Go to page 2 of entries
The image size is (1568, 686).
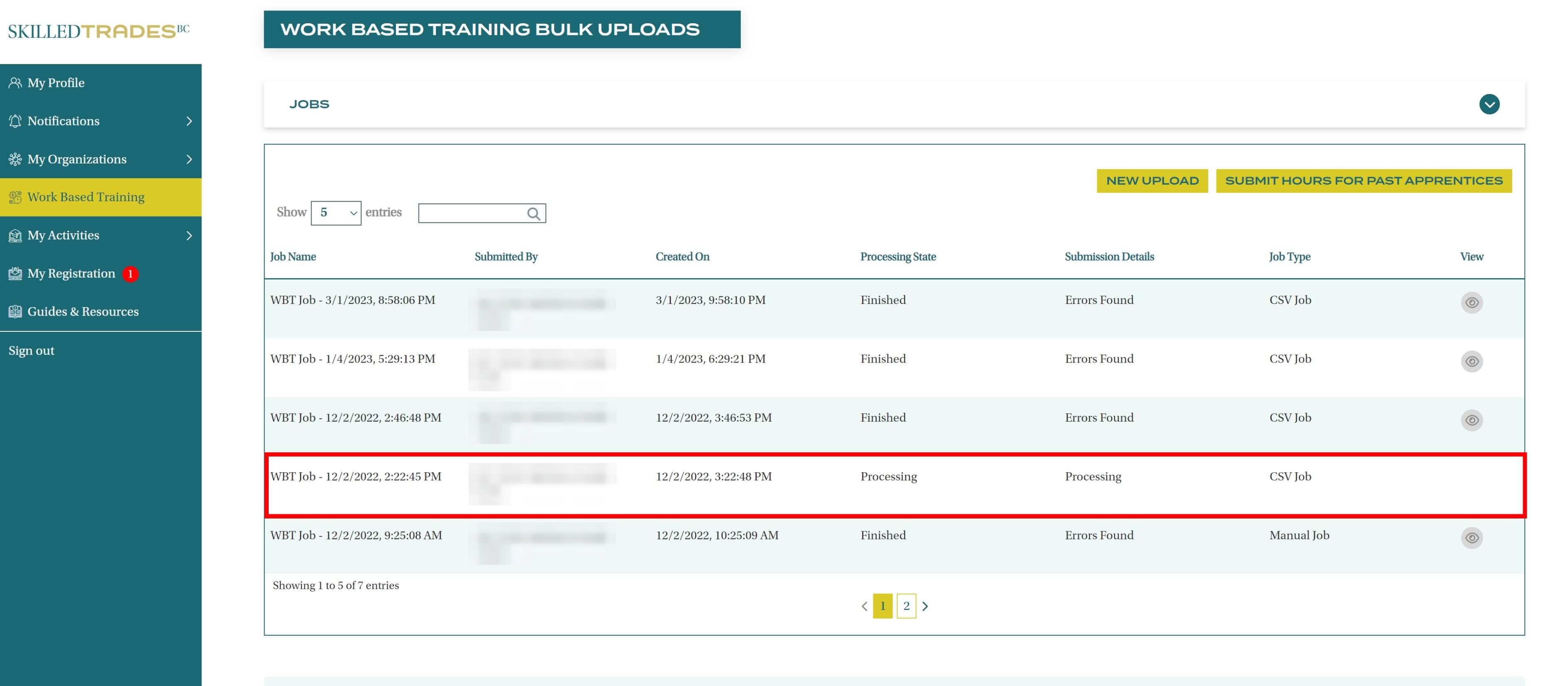click(906, 606)
